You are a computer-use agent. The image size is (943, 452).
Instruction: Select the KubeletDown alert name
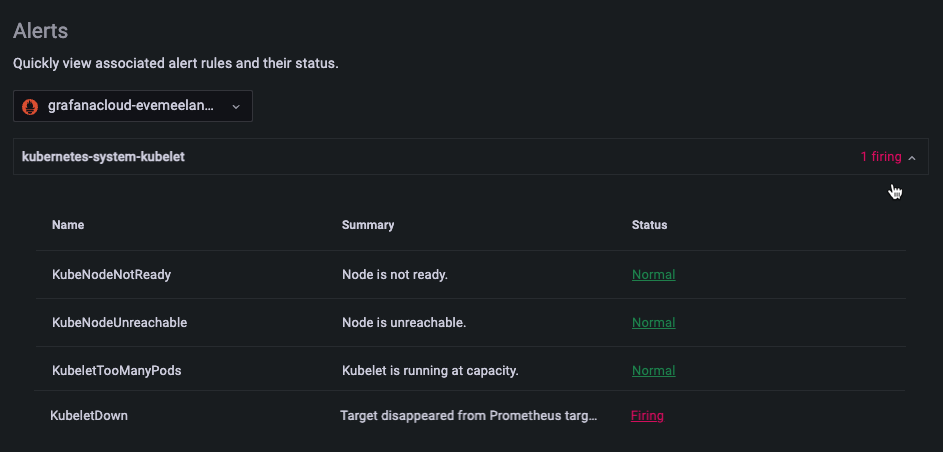tap(89, 415)
